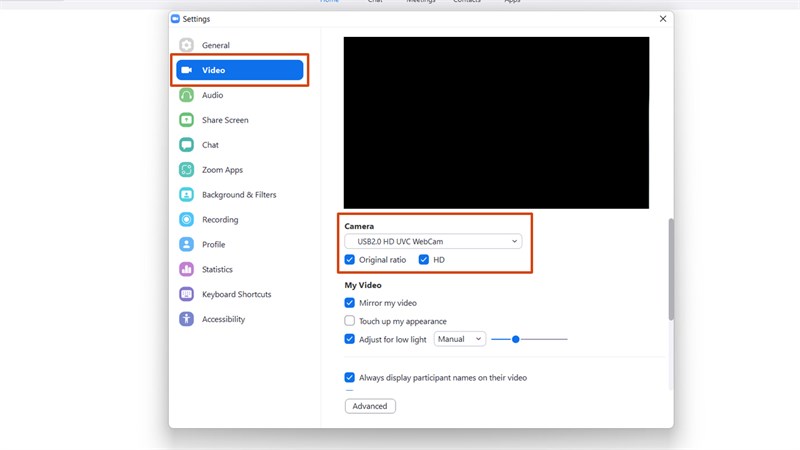Select the Recording icon
Screen dimensions: 800x450
click(x=186, y=220)
